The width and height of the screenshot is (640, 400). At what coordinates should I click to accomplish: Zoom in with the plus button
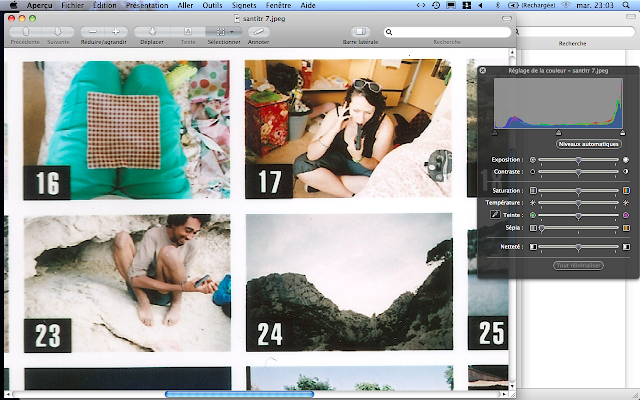116,31
